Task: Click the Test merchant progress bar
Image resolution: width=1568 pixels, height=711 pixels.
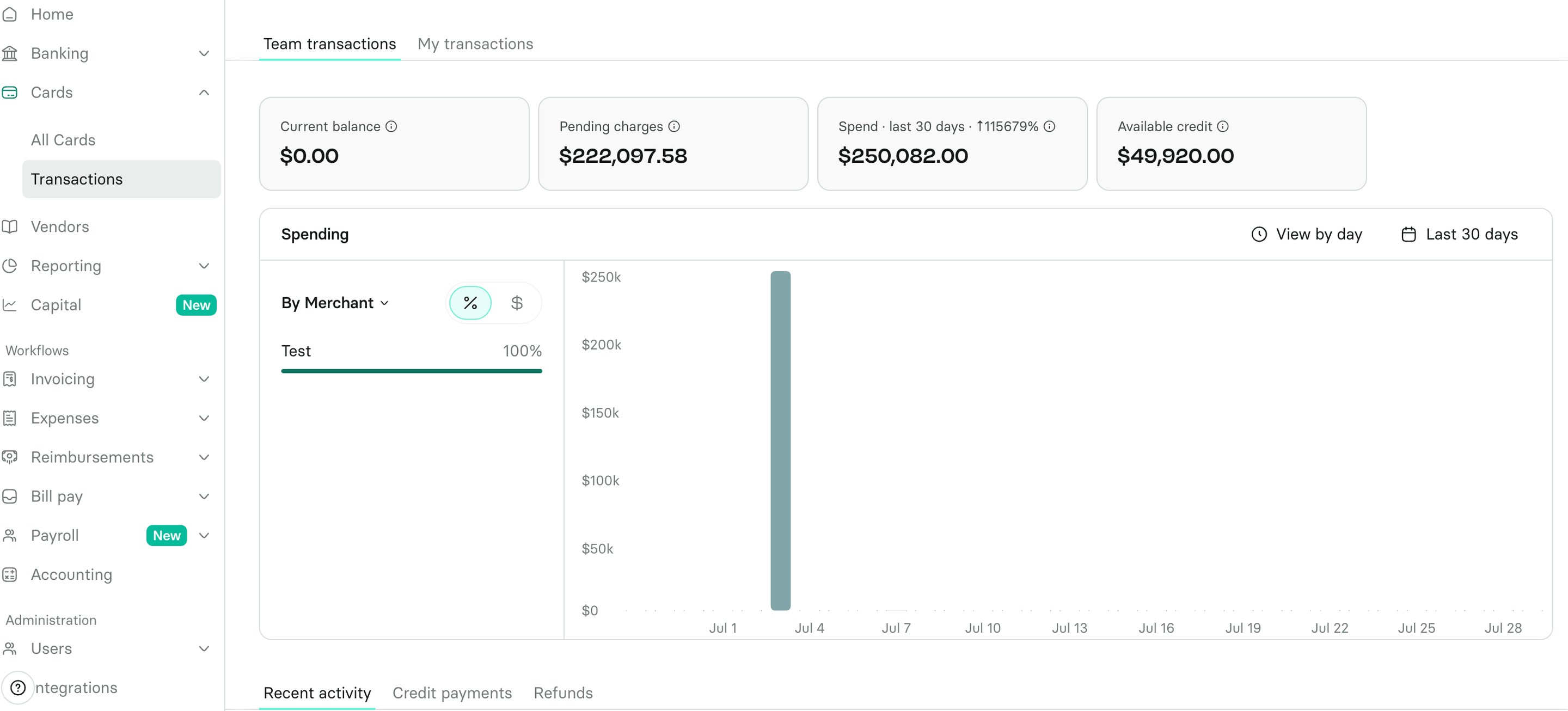Action: tap(412, 371)
